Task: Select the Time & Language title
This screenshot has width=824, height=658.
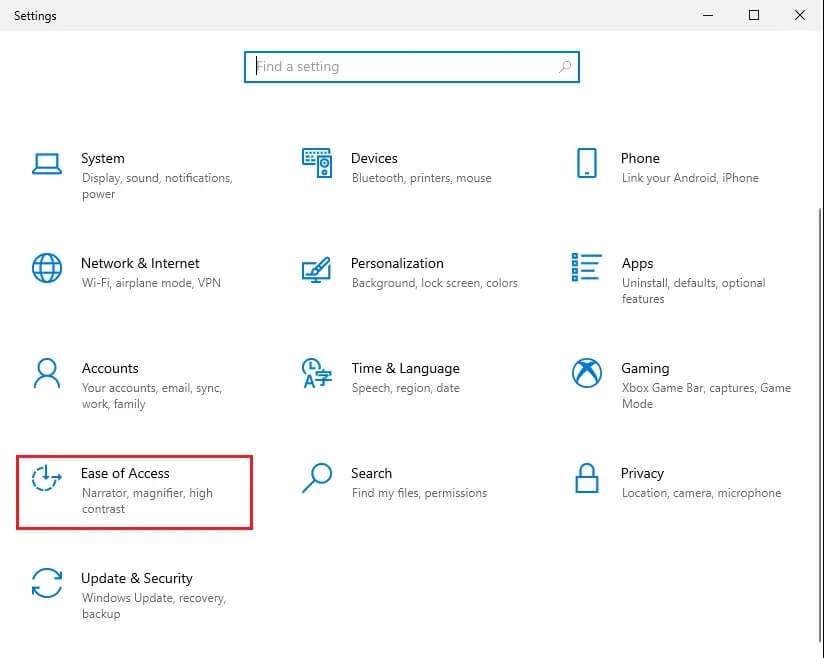Action: [x=405, y=368]
